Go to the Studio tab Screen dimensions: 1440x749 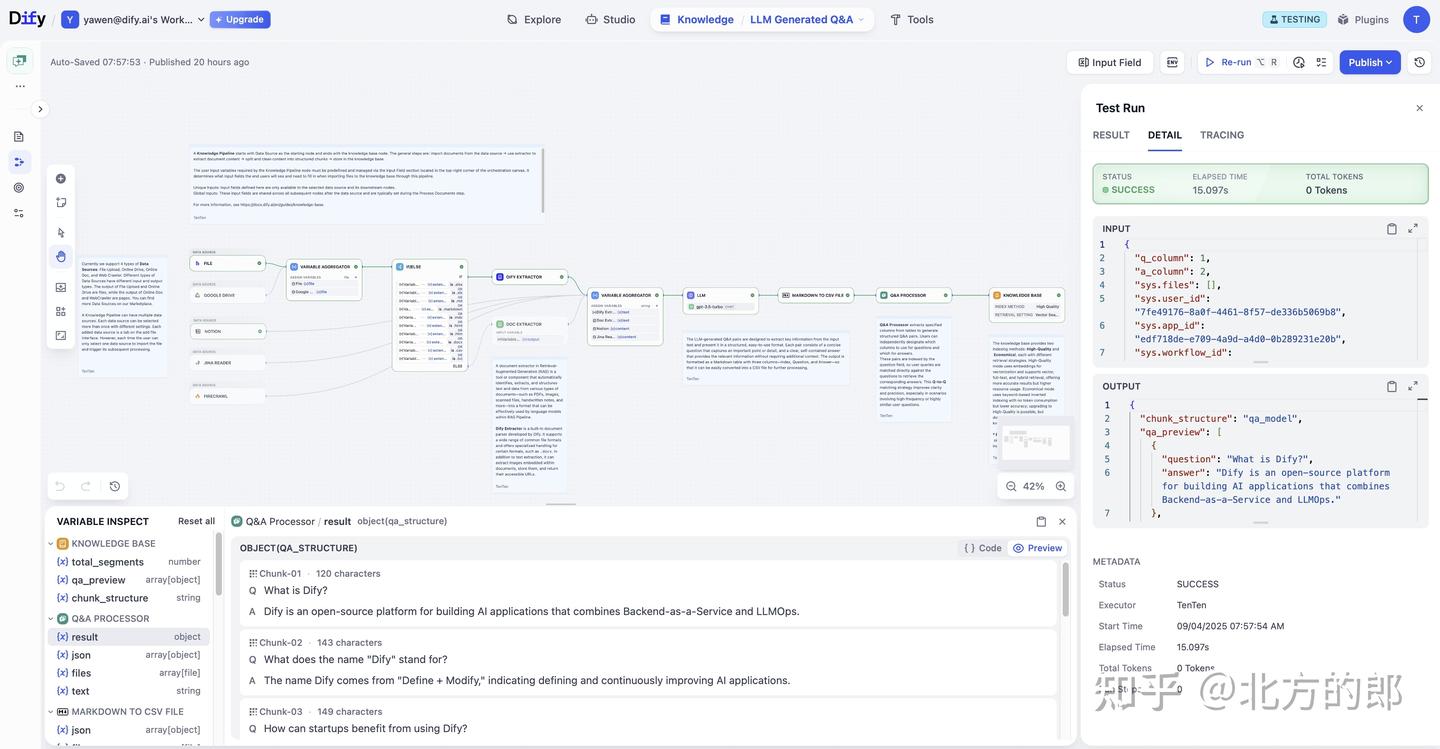[x=611, y=19]
